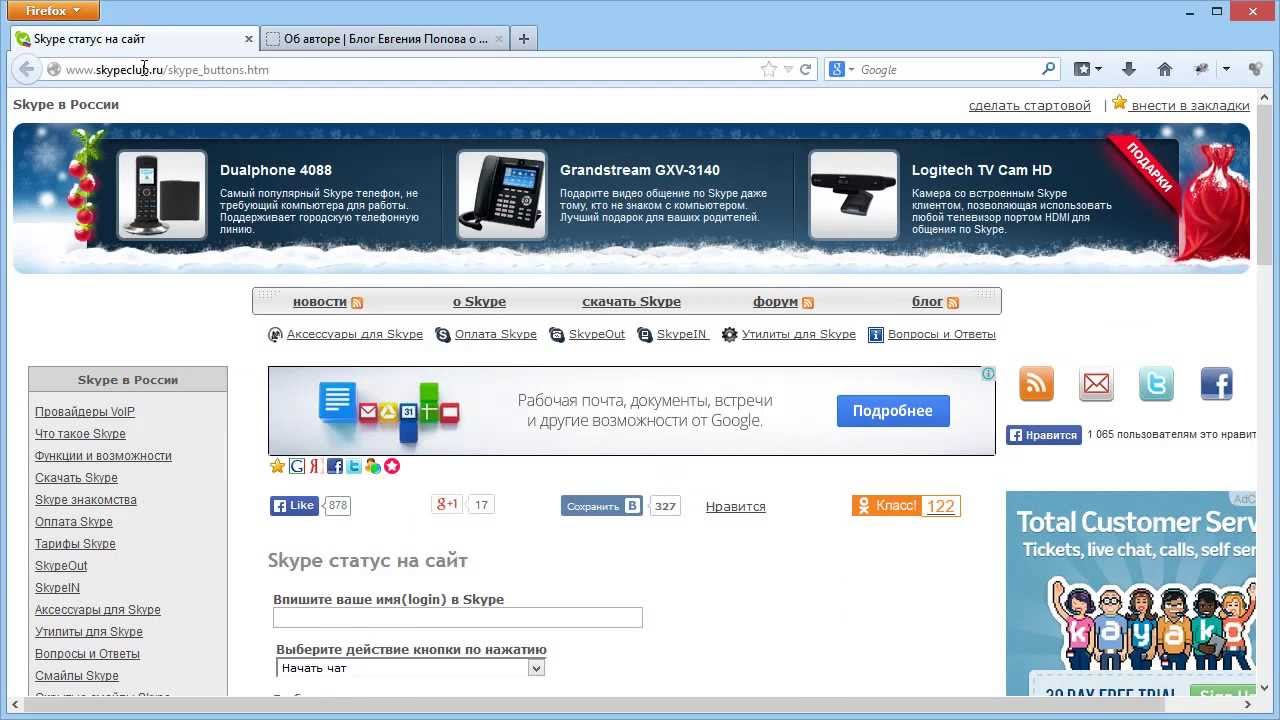Open the 'о Skype' menu item
1280x720 pixels.
pos(479,301)
